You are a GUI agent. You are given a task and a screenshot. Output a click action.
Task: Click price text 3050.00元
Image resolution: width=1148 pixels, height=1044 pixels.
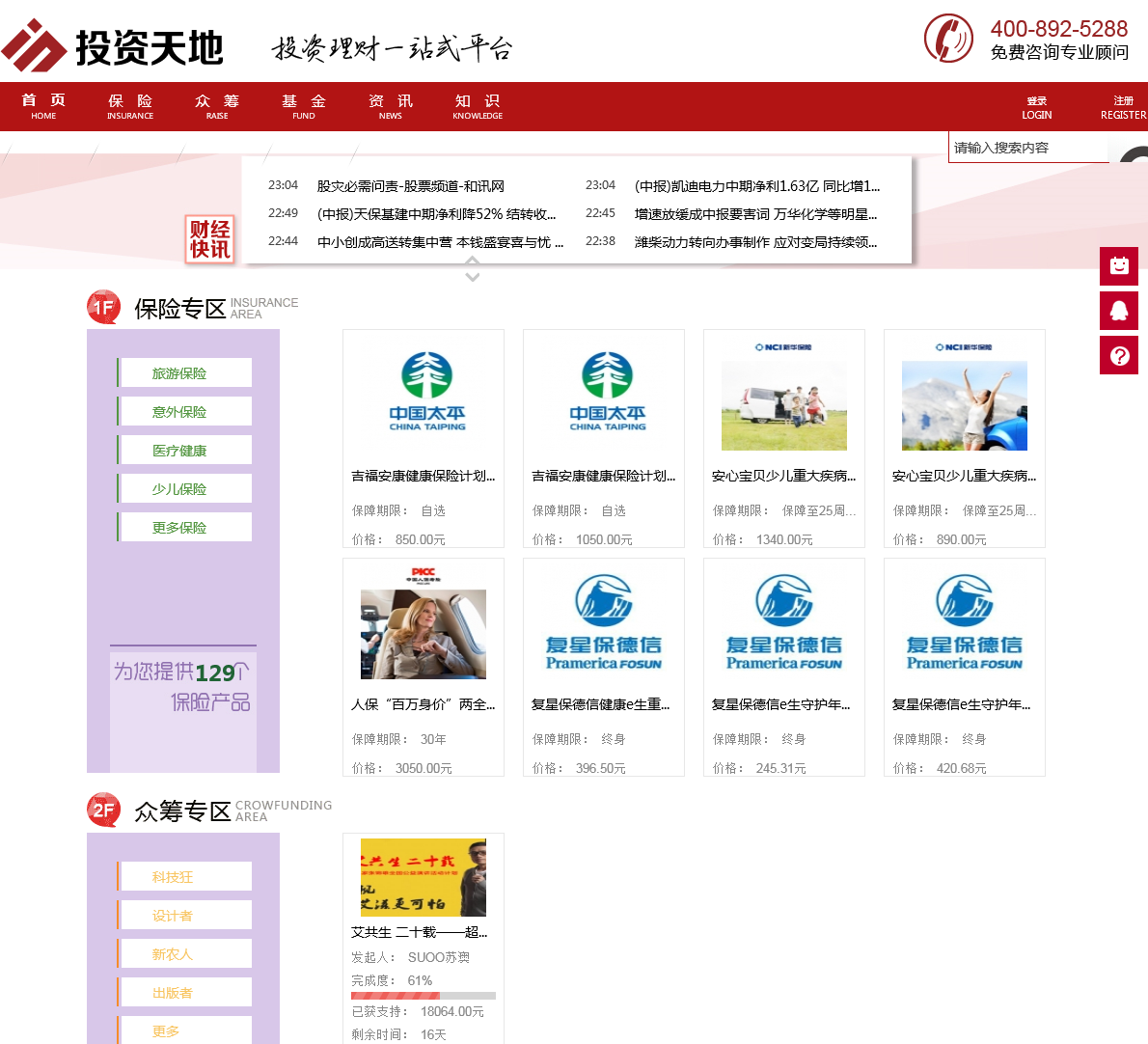(424, 768)
